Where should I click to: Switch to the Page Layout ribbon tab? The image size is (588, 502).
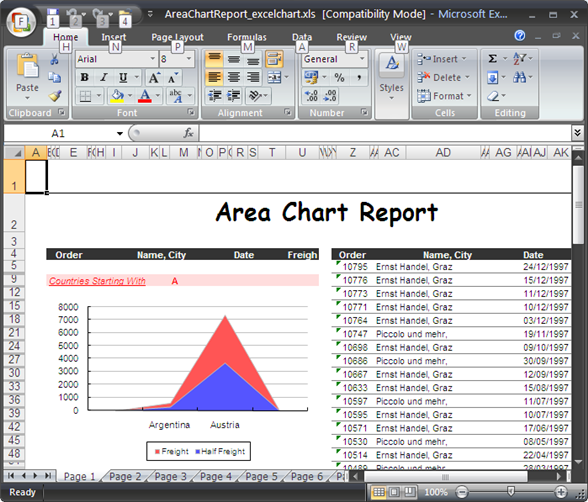pyautogui.click(x=177, y=37)
